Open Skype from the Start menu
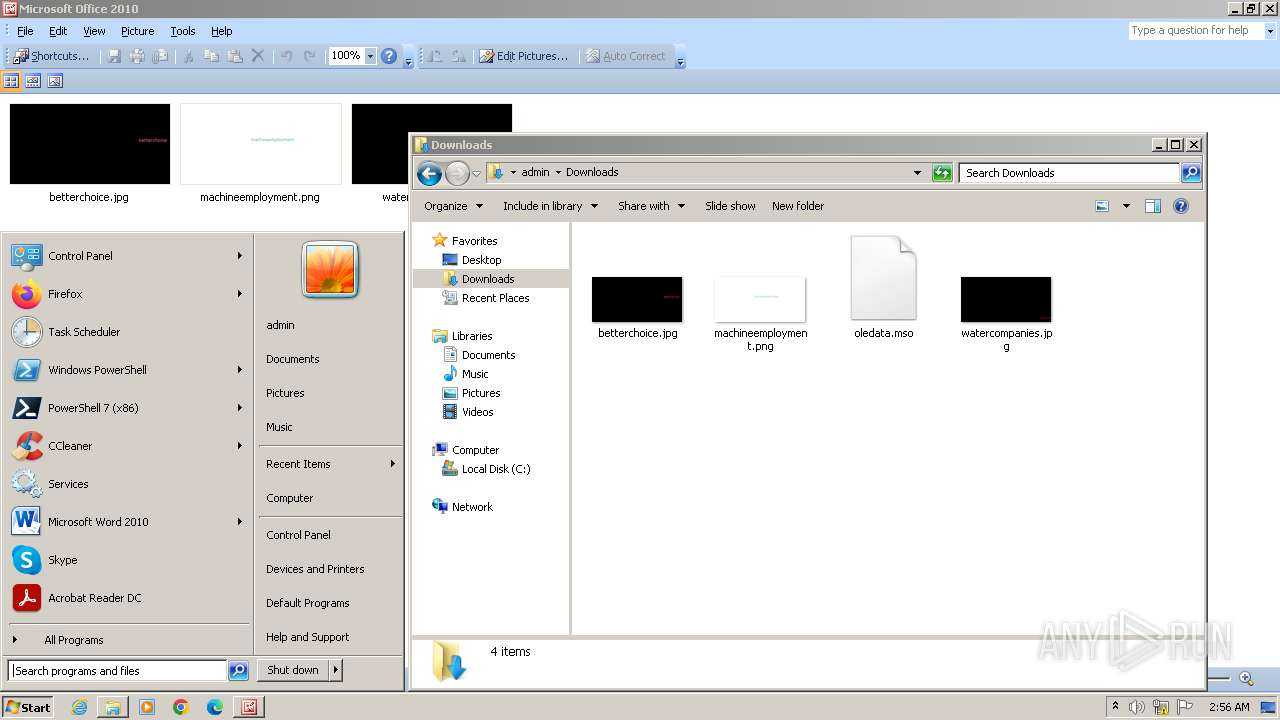The width and height of the screenshot is (1280, 720). tap(128, 560)
